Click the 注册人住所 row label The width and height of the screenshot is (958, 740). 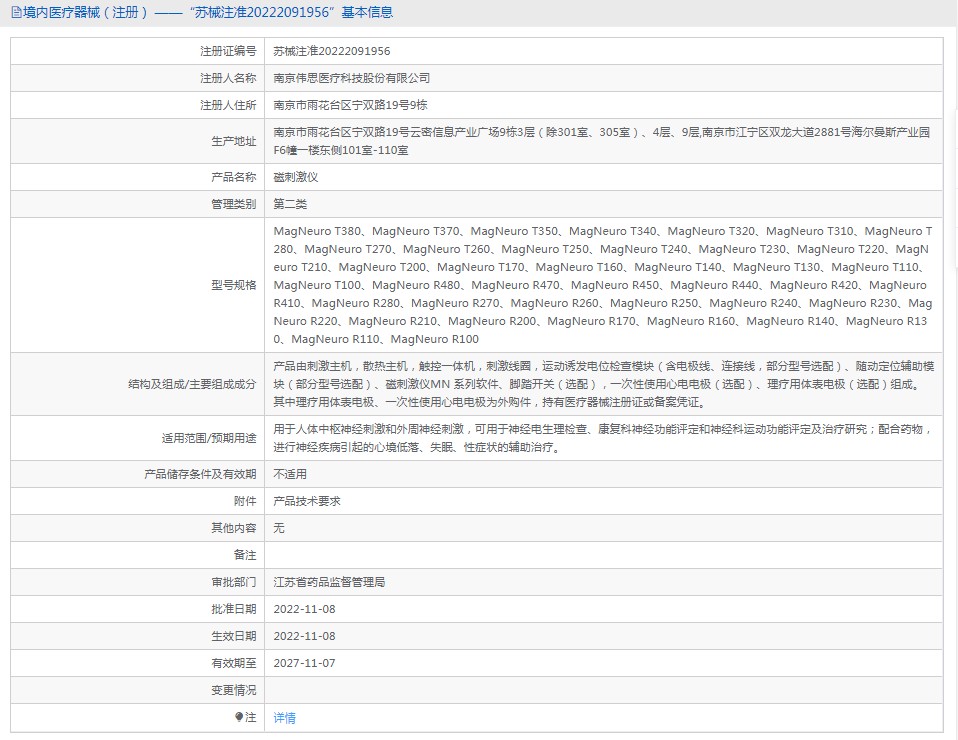coord(228,105)
